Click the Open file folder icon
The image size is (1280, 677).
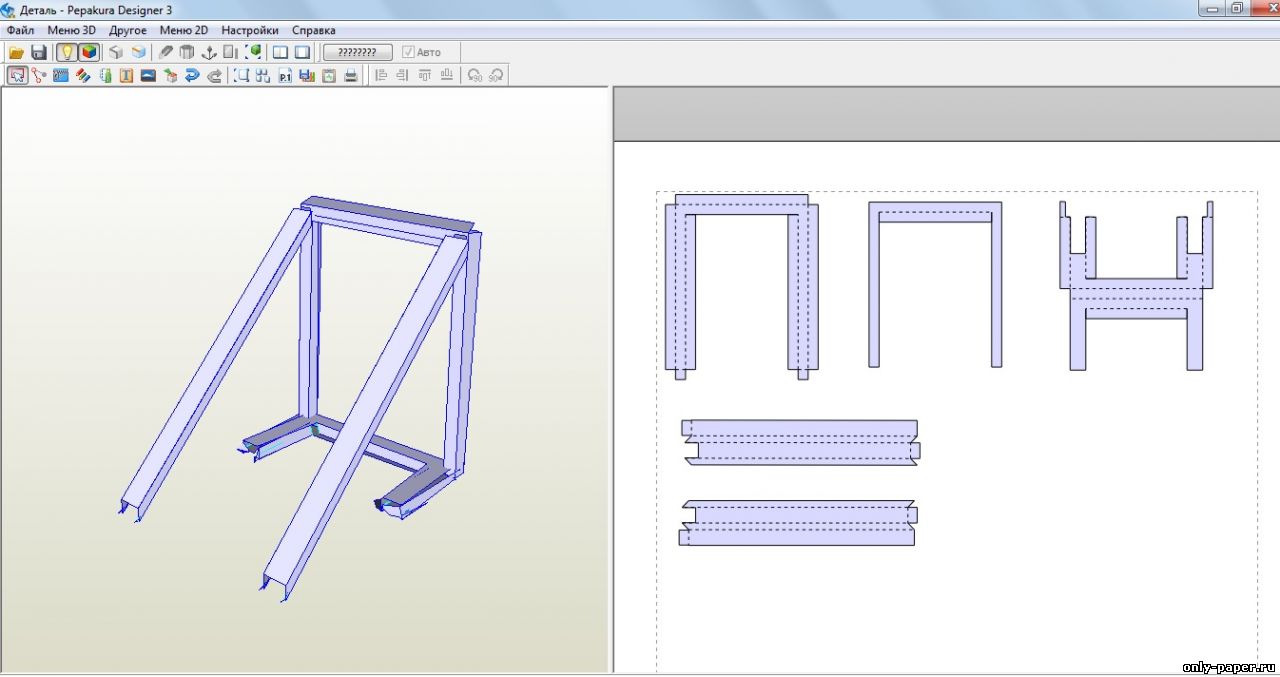[16, 52]
